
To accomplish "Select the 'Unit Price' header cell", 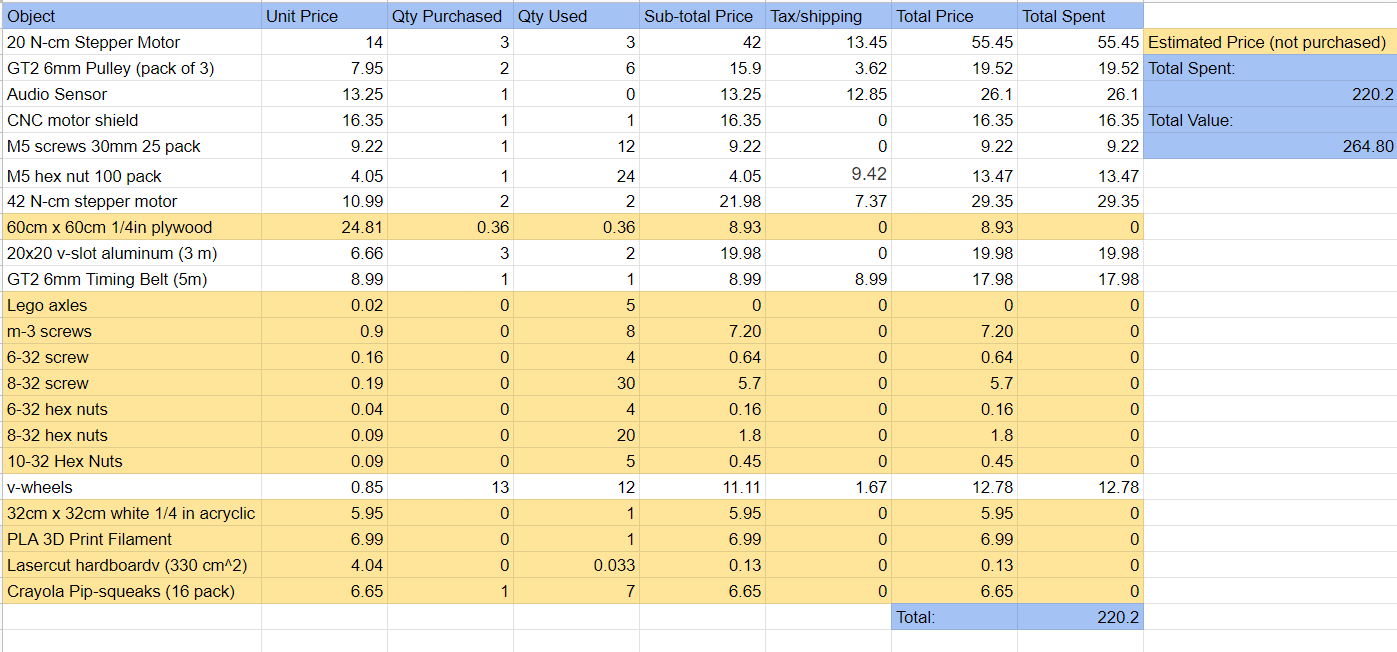I will [x=324, y=16].
